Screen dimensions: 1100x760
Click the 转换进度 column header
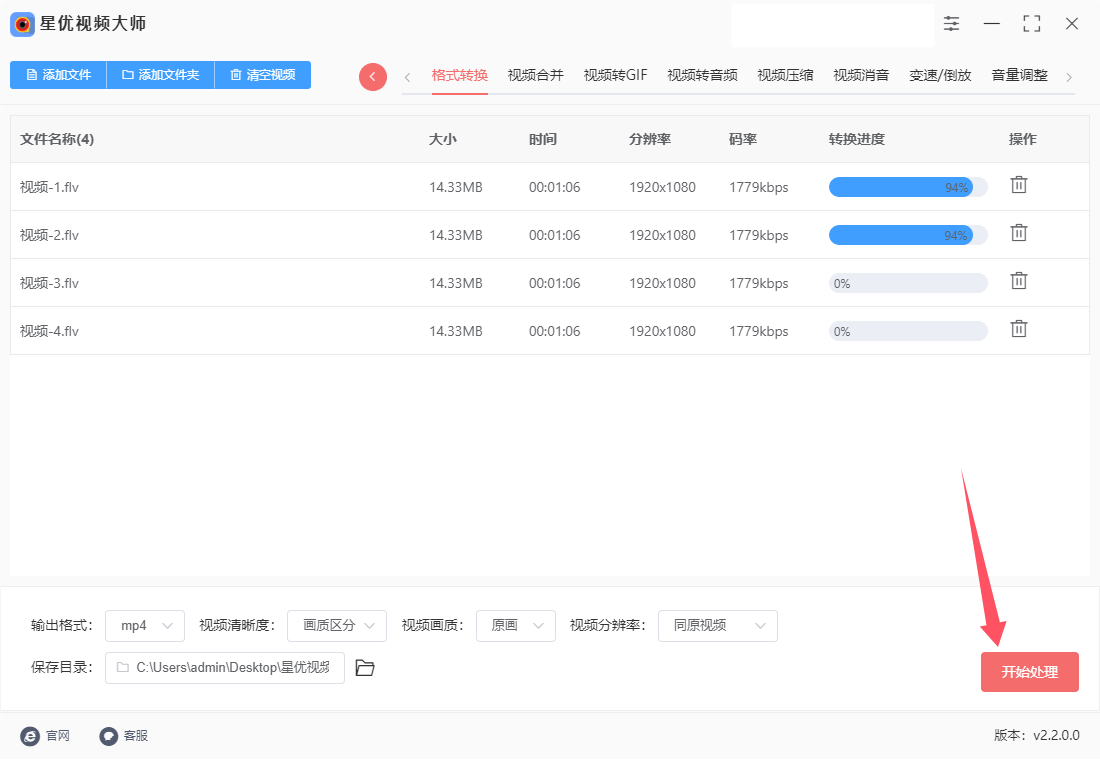tap(857, 139)
